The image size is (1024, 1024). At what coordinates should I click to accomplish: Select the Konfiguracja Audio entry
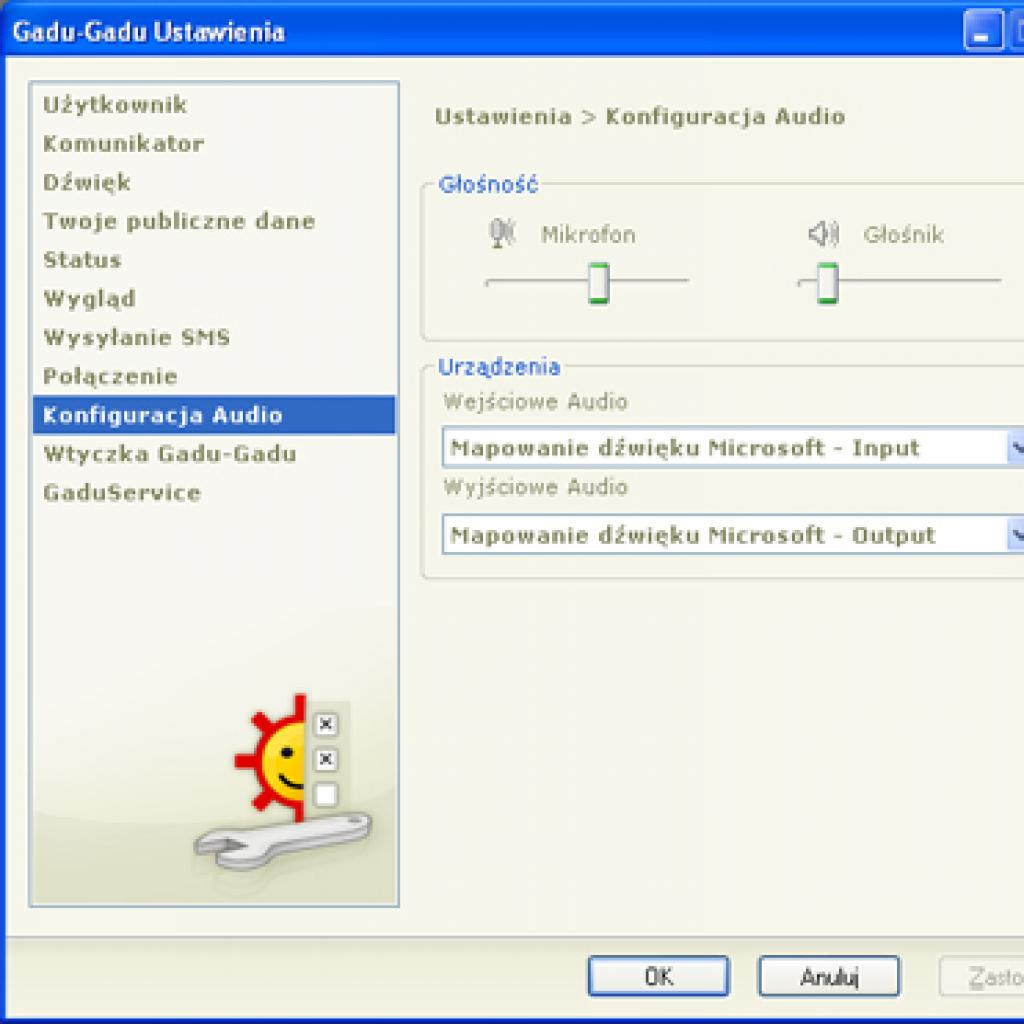(x=214, y=415)
